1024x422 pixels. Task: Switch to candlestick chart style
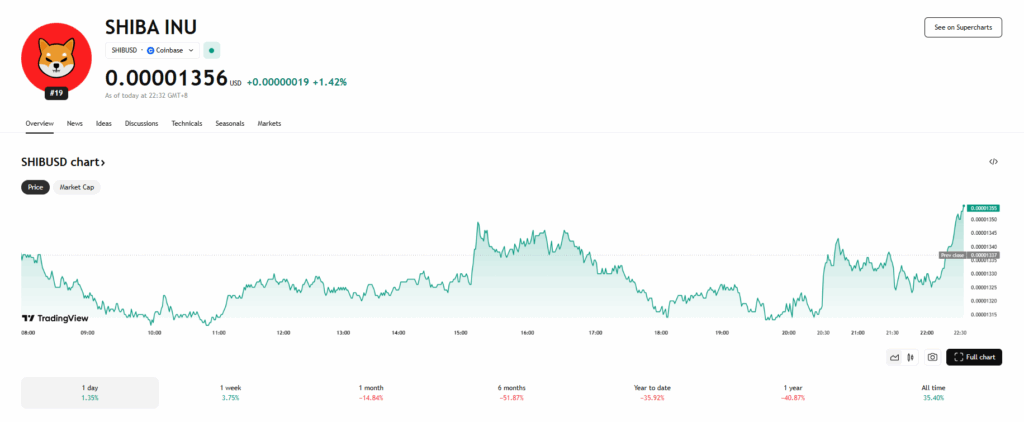pyautogui.click(x=911, y=357)
